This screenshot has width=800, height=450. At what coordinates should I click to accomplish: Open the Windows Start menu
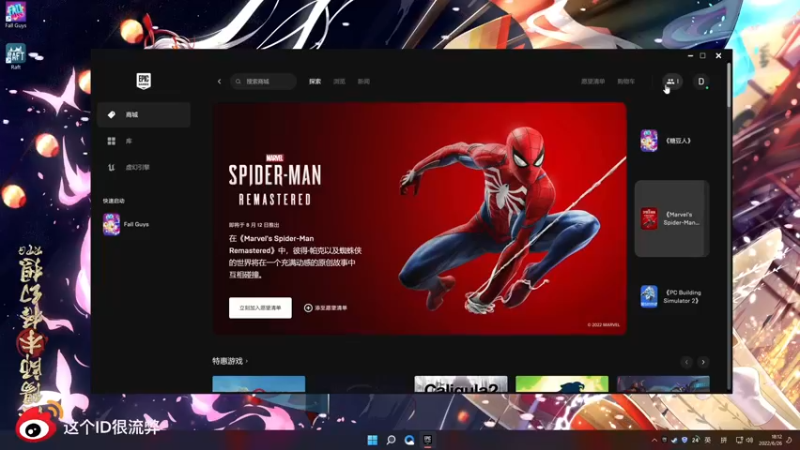coord(372,440)
